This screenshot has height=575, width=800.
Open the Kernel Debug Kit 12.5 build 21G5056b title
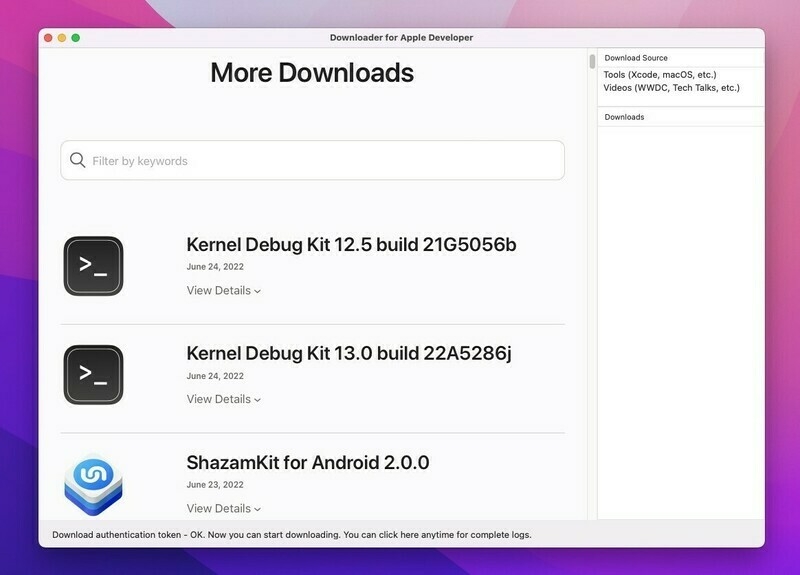point(351,244)
